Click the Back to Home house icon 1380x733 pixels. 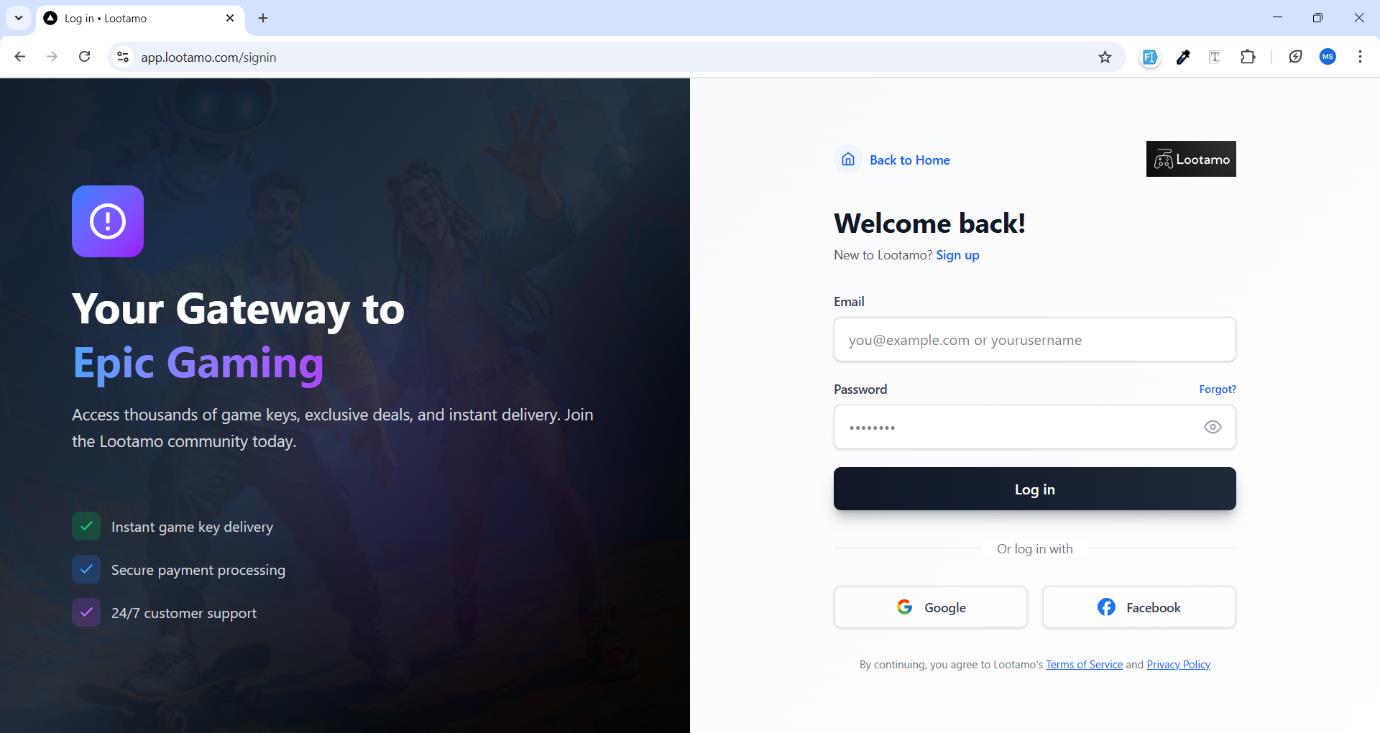click(x=847, y=159)
